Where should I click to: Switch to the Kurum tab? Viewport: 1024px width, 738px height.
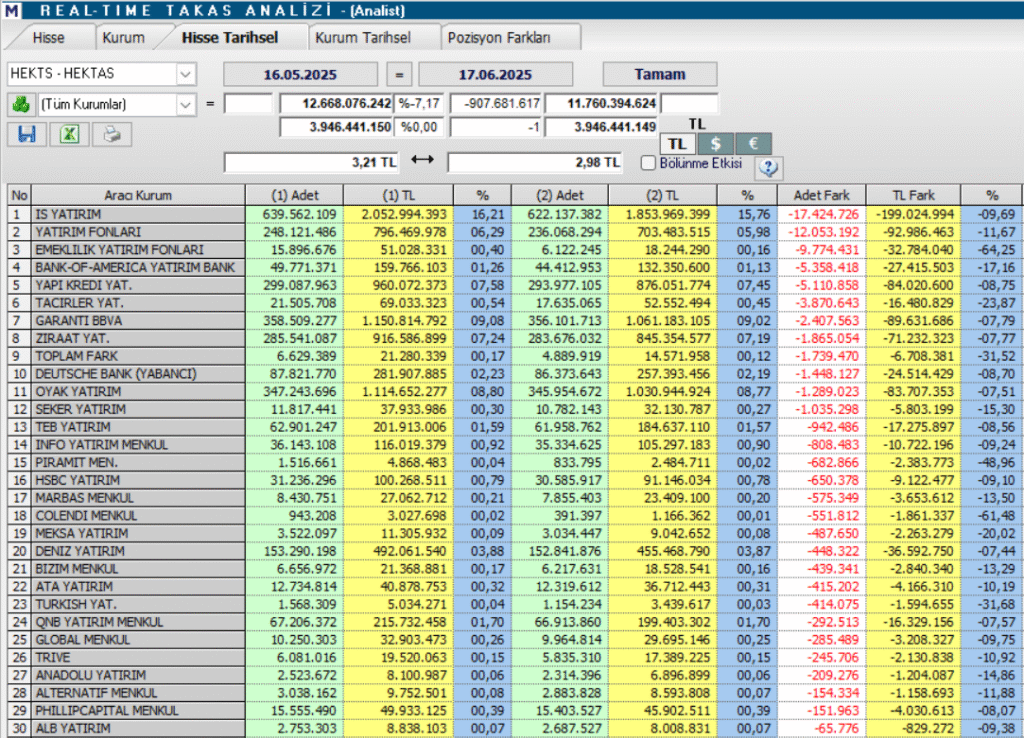point(123,38)
